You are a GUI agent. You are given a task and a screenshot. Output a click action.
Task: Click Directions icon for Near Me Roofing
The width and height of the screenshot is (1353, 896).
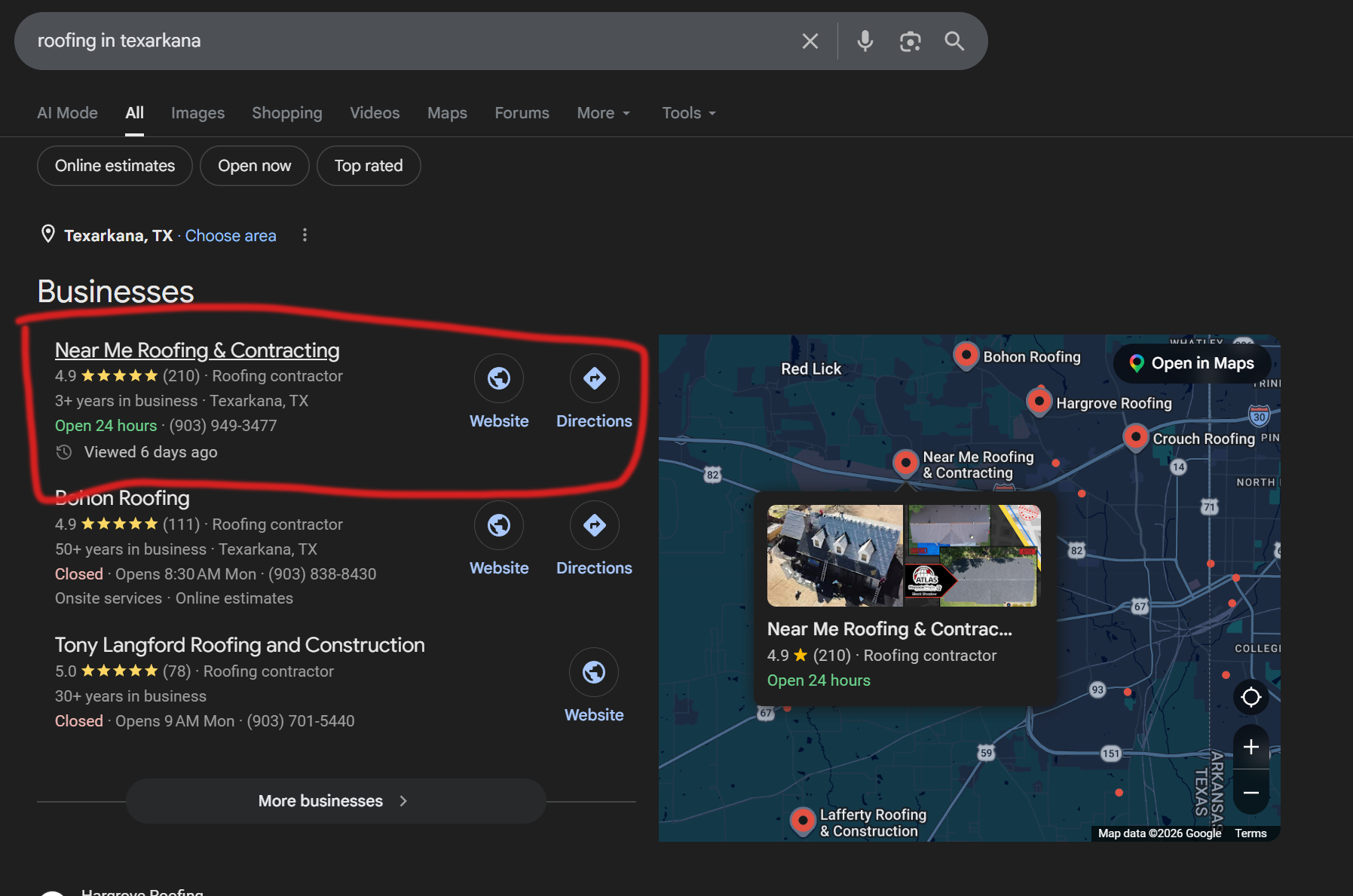tap(595, 378)
